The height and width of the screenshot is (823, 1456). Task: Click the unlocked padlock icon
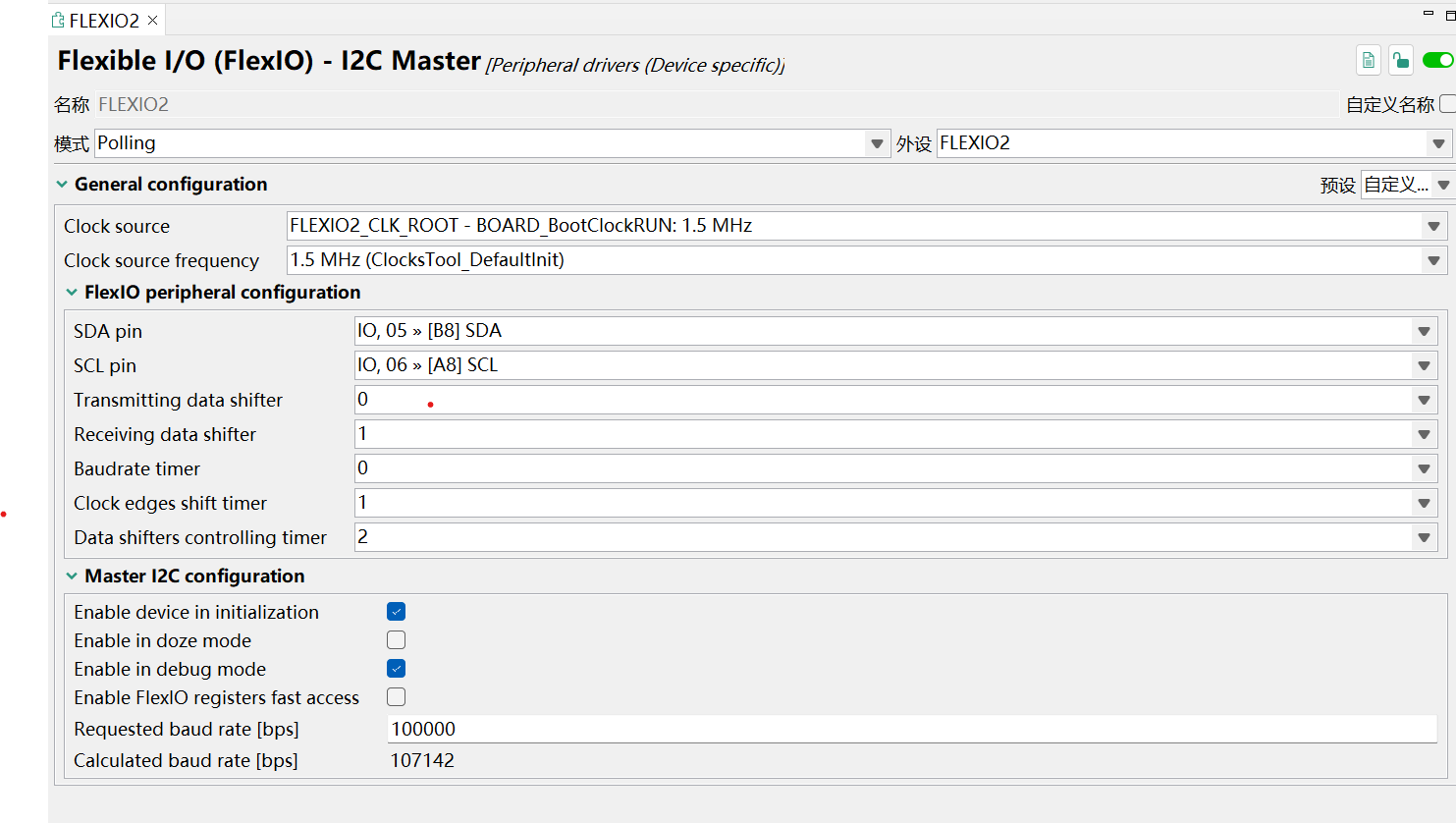[1401, 61]
